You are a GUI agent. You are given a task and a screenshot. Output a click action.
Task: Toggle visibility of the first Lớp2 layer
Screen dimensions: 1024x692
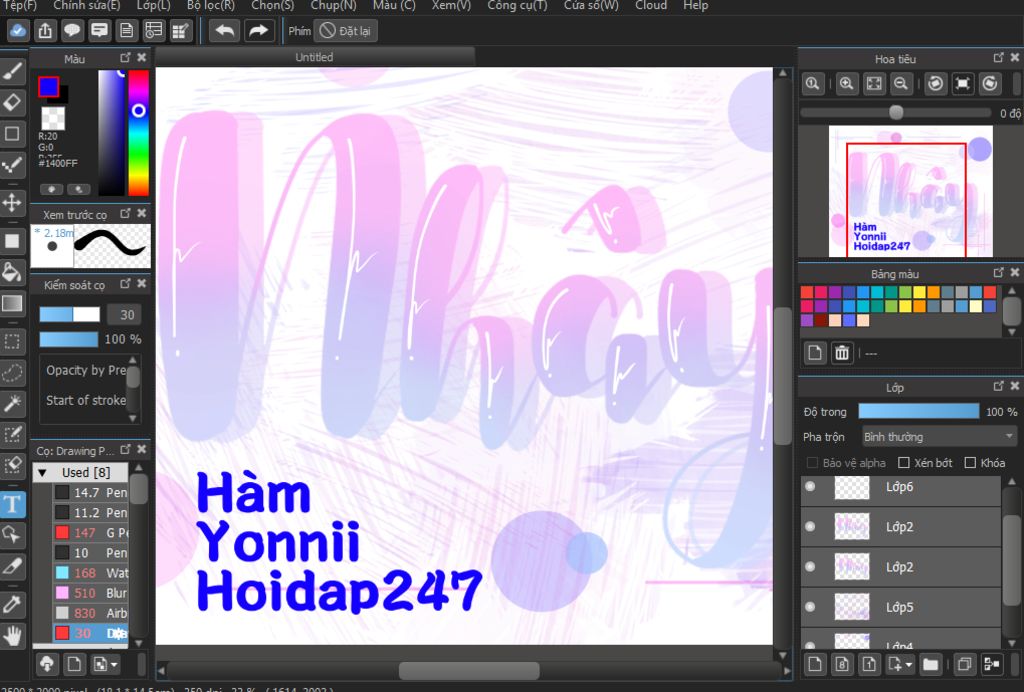click(810, 526)
